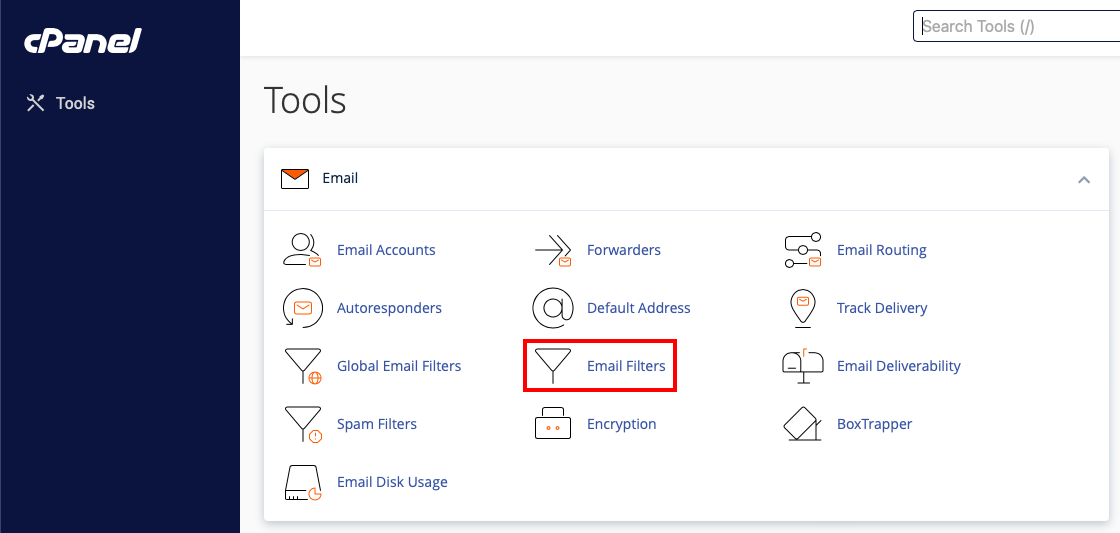Image resolution: width=1120 pixels, height=533 pixels.
Task: Select the Autoresponders link
Action: pos(389,308)
